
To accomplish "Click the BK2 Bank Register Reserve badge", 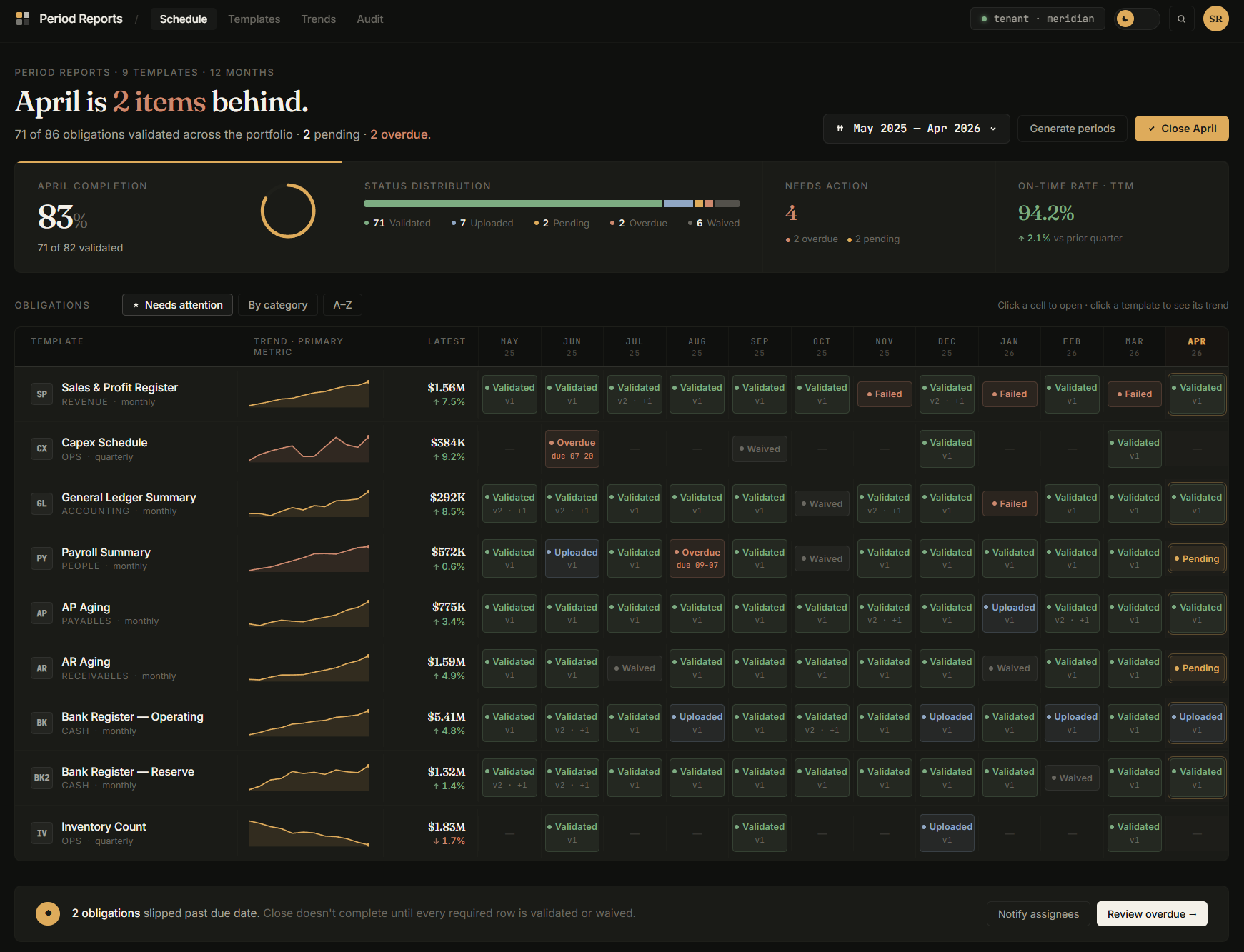I will (x=42, y=778).
